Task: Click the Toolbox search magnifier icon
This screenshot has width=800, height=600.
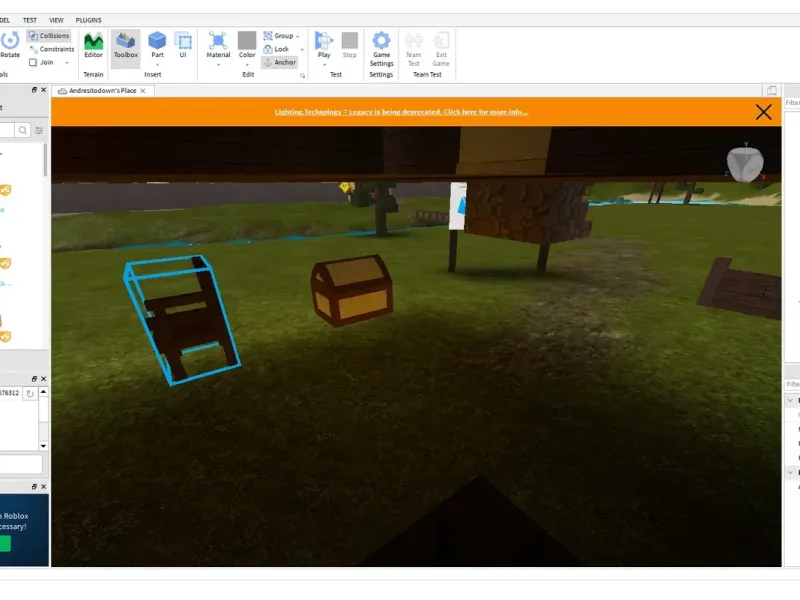Action: 22,131
